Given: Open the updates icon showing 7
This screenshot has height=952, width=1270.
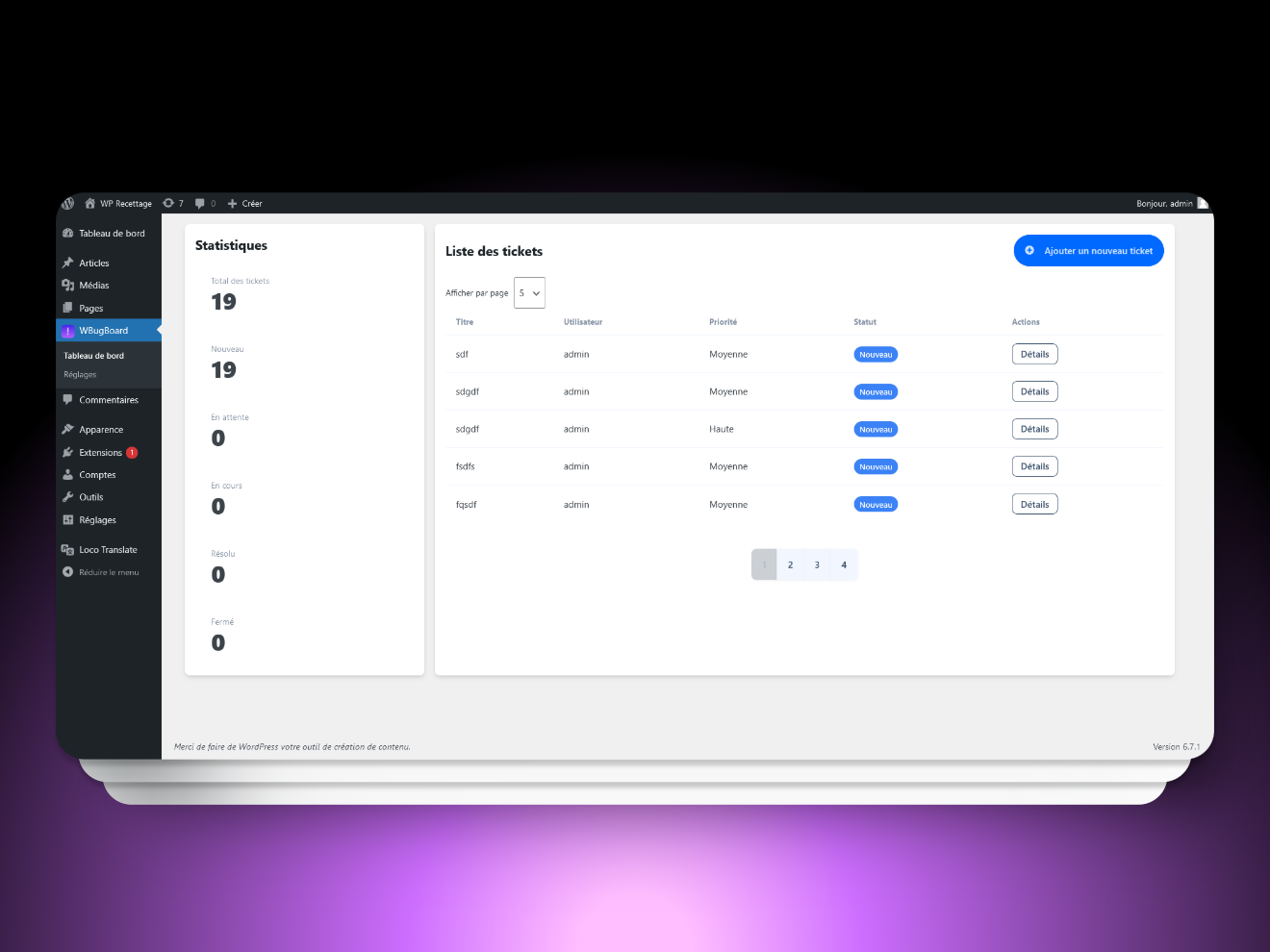Looking at the screenshot, I should [168, 204].
